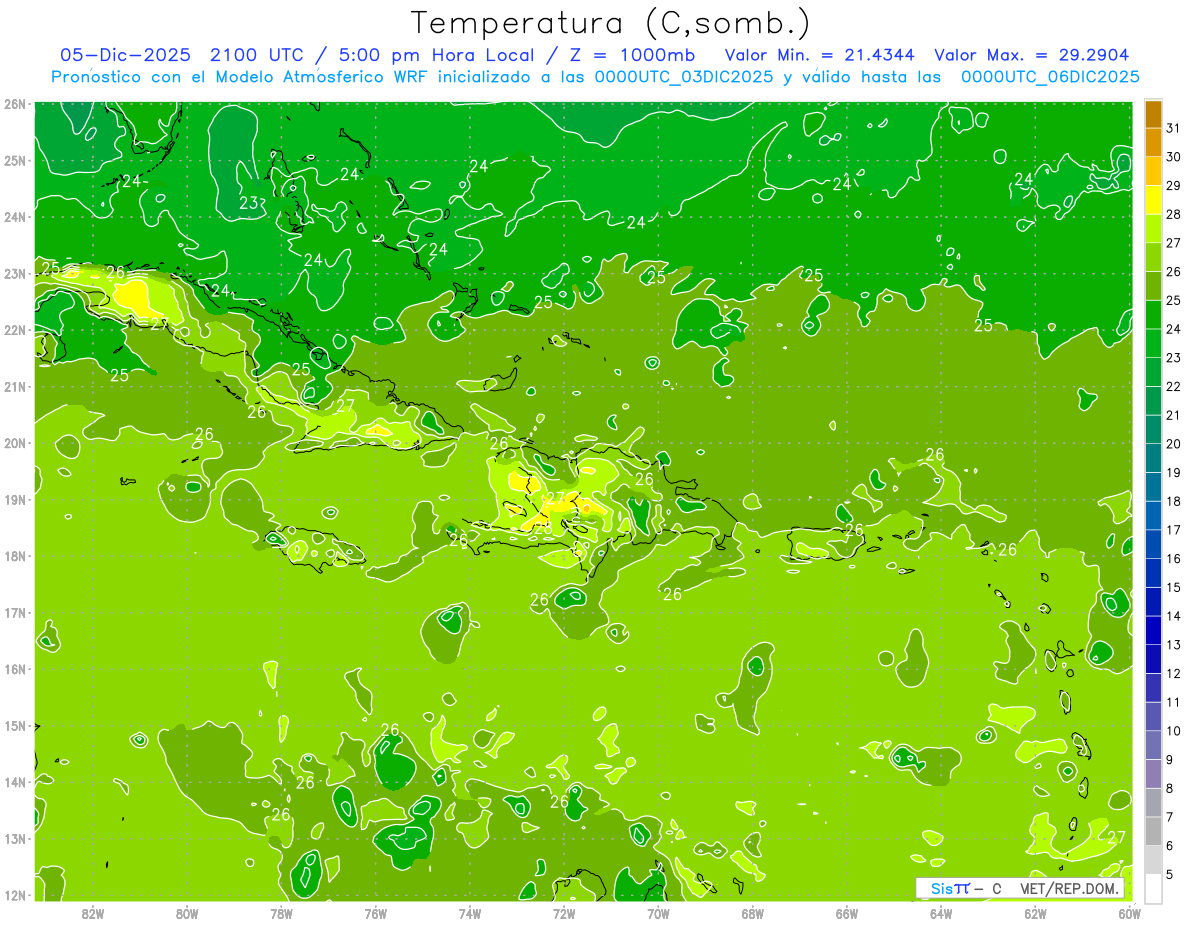Click the colorbar label '5'
Screen dimensions: 1200x927
tap(1170, 874)
